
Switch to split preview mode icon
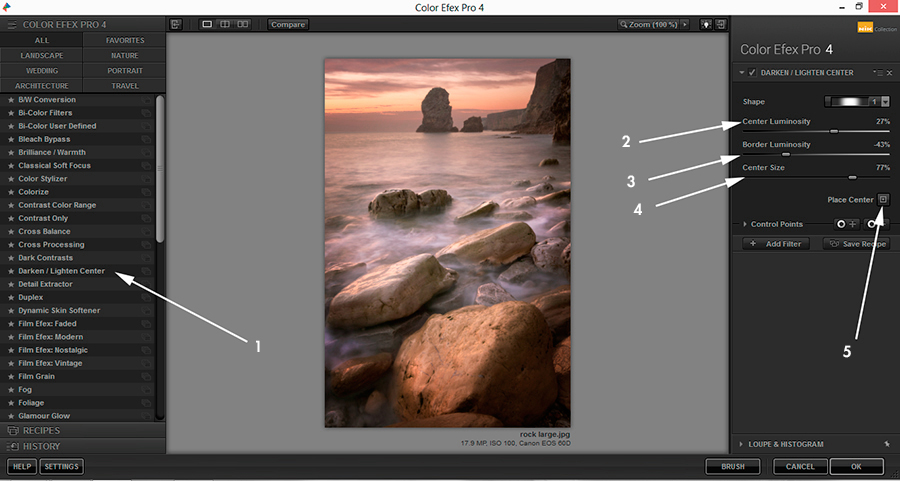pos(225,24)
